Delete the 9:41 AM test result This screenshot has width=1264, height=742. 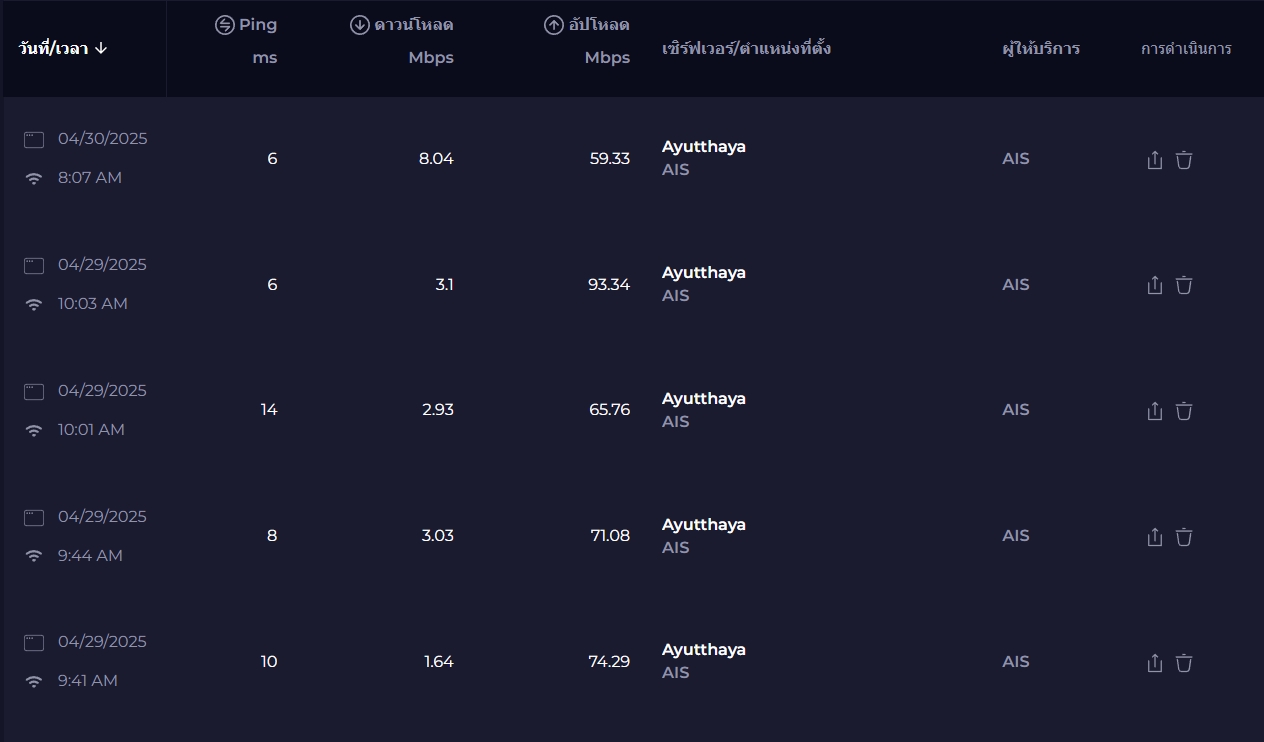1184,663
